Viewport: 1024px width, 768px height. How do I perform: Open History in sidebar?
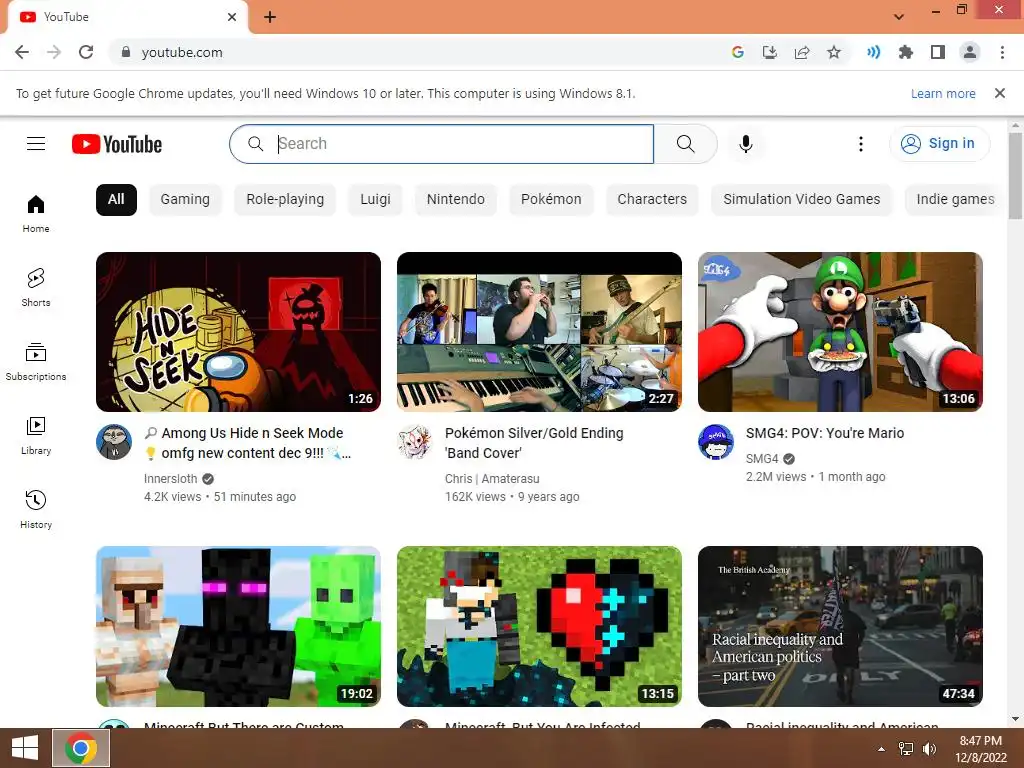tap(36, 509)
